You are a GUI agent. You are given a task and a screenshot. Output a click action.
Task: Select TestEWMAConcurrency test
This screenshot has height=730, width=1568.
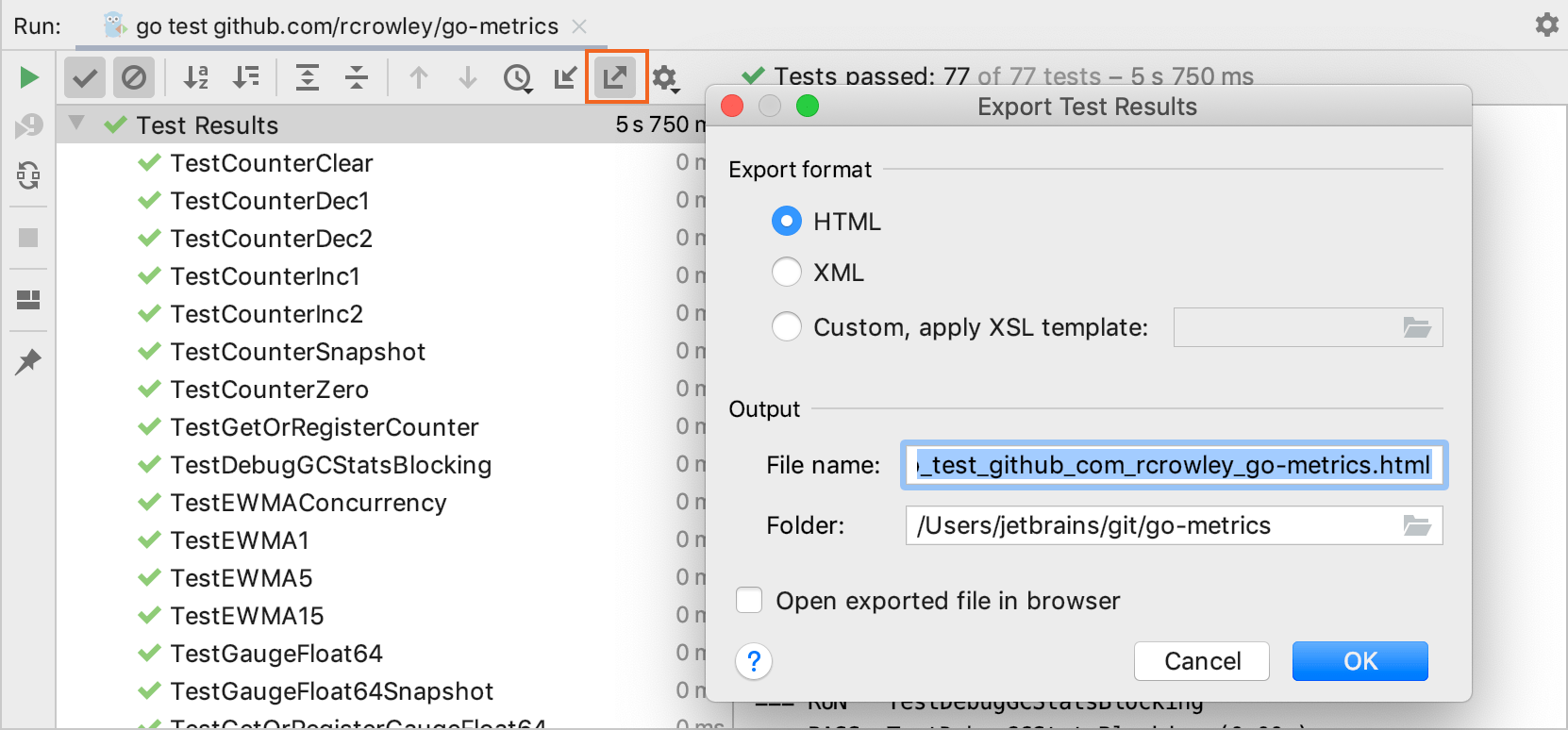point(309,503)
